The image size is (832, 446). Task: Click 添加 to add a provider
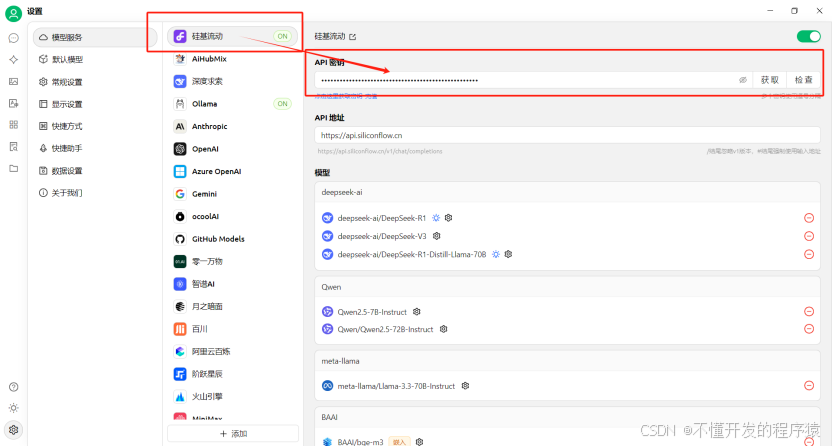[233, 434]
